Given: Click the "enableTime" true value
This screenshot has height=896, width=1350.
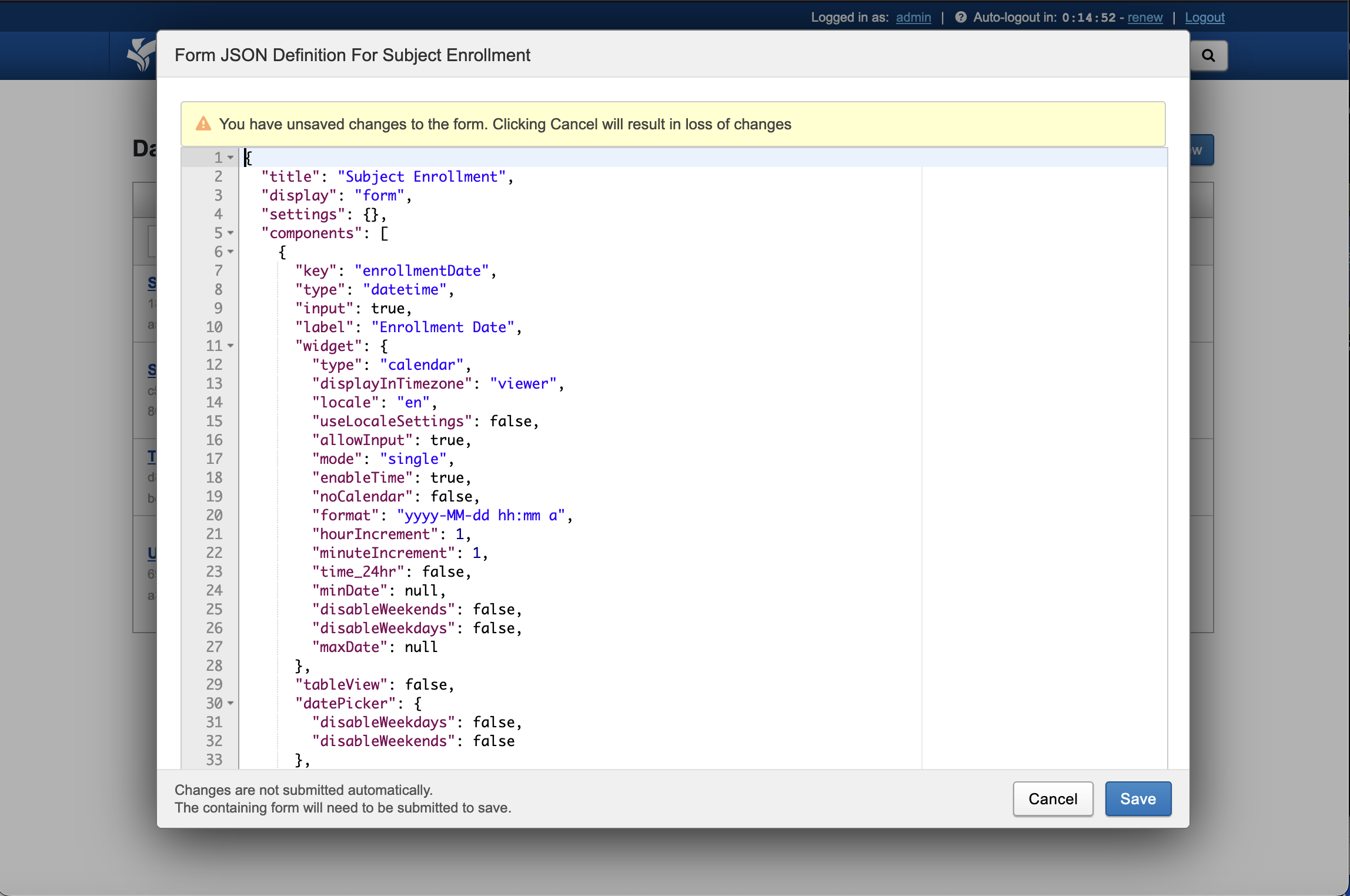Looking at the screenshot, I should [446, 477].
